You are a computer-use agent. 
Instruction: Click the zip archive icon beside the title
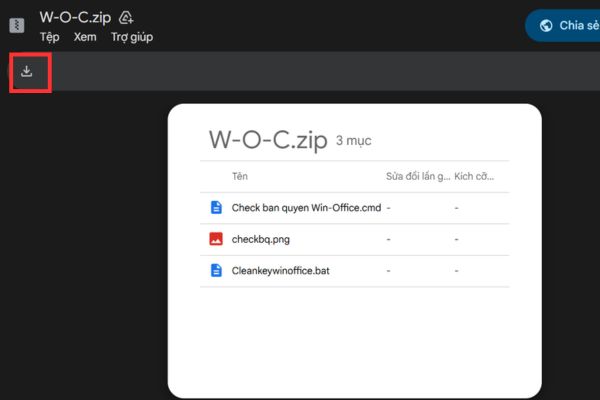[16, 25]
